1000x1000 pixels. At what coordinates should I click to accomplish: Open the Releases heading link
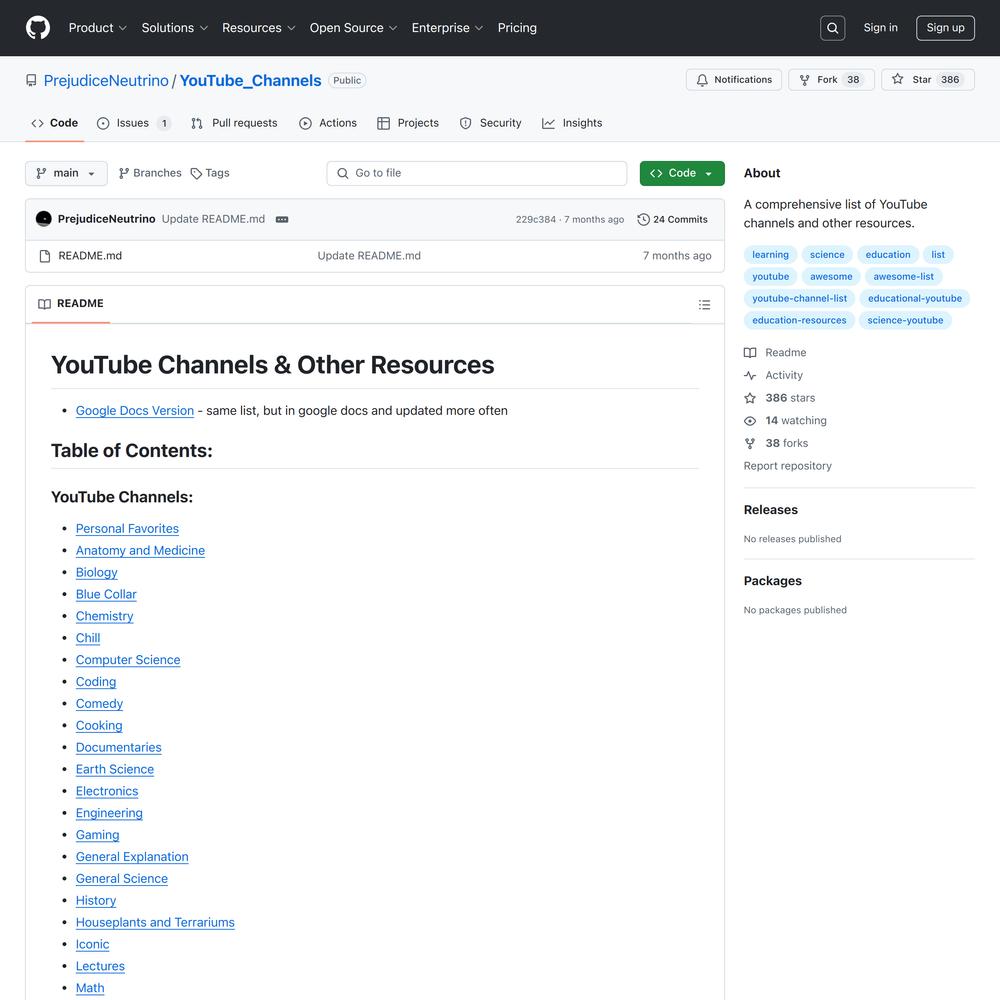[x=770, y=510]
